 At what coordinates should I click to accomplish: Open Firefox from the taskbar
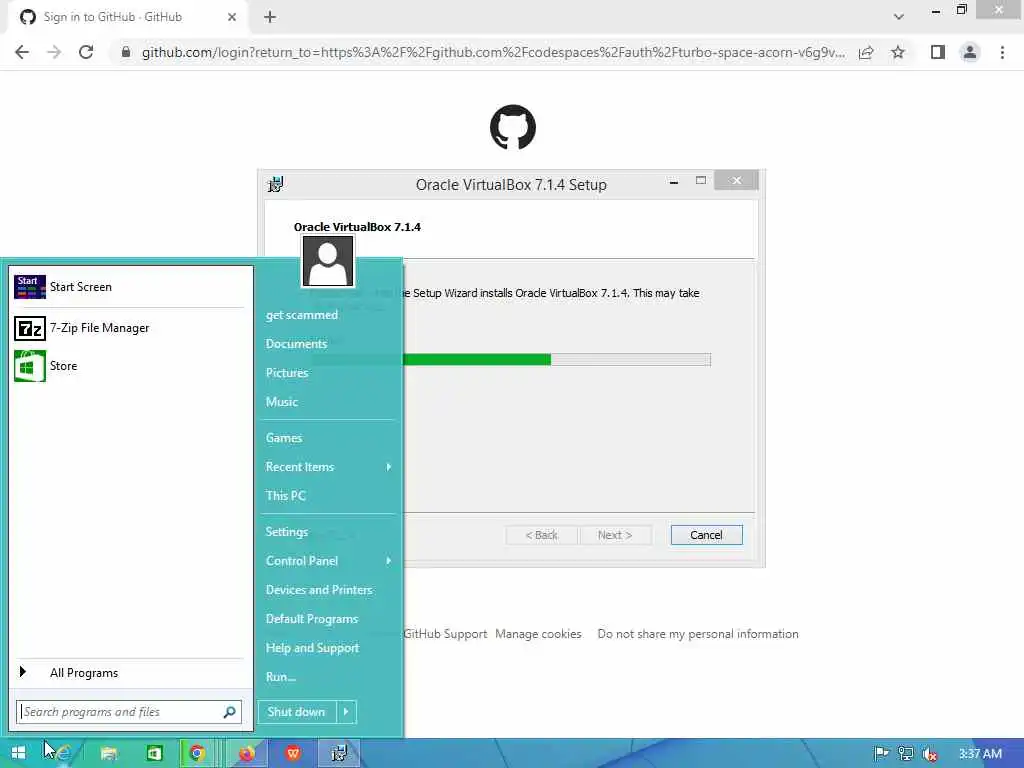click(x=246, y=753)
